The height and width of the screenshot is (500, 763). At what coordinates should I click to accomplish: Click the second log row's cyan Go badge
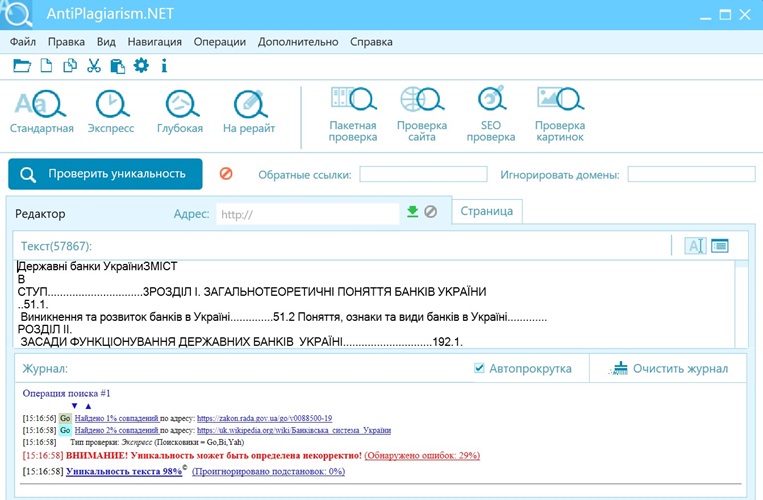click(65, 430)
